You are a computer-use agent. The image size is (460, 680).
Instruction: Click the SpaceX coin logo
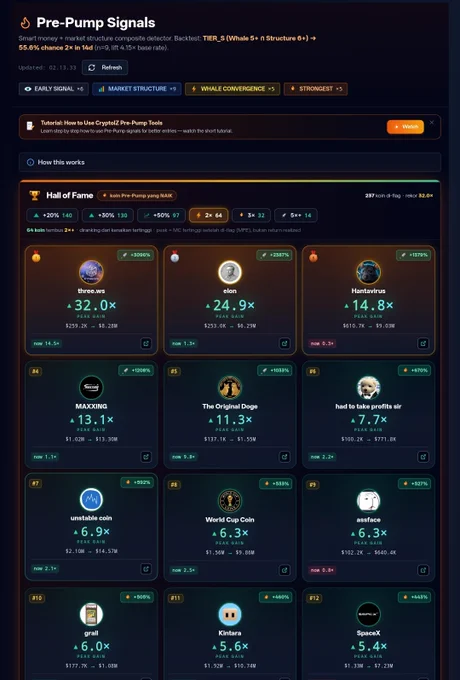pos(369,614)
